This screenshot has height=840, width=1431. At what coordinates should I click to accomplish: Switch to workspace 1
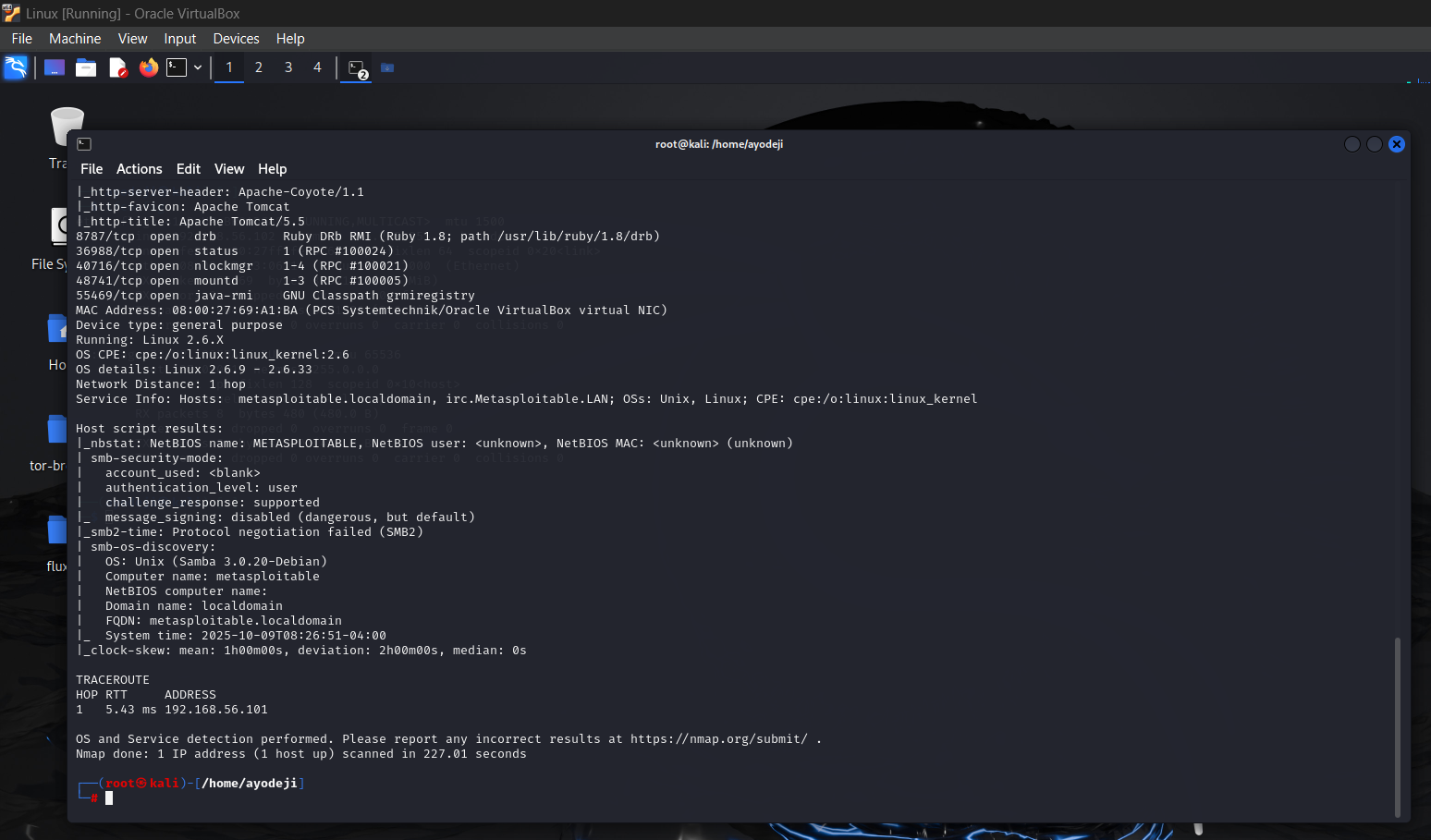pos(229,67)
